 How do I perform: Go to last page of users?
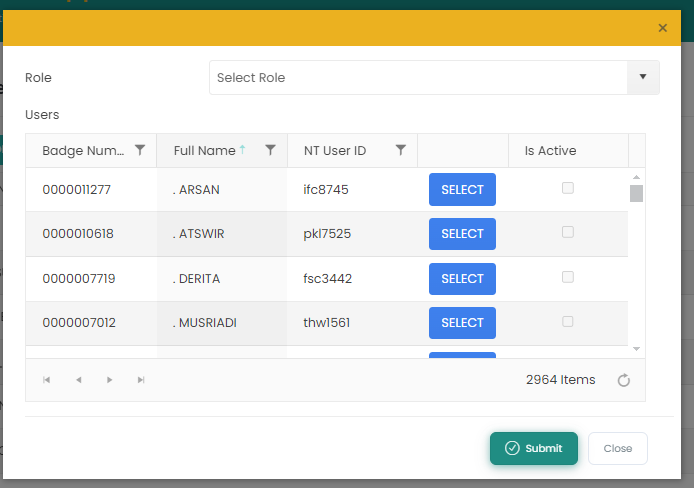[x=141, y=380]
